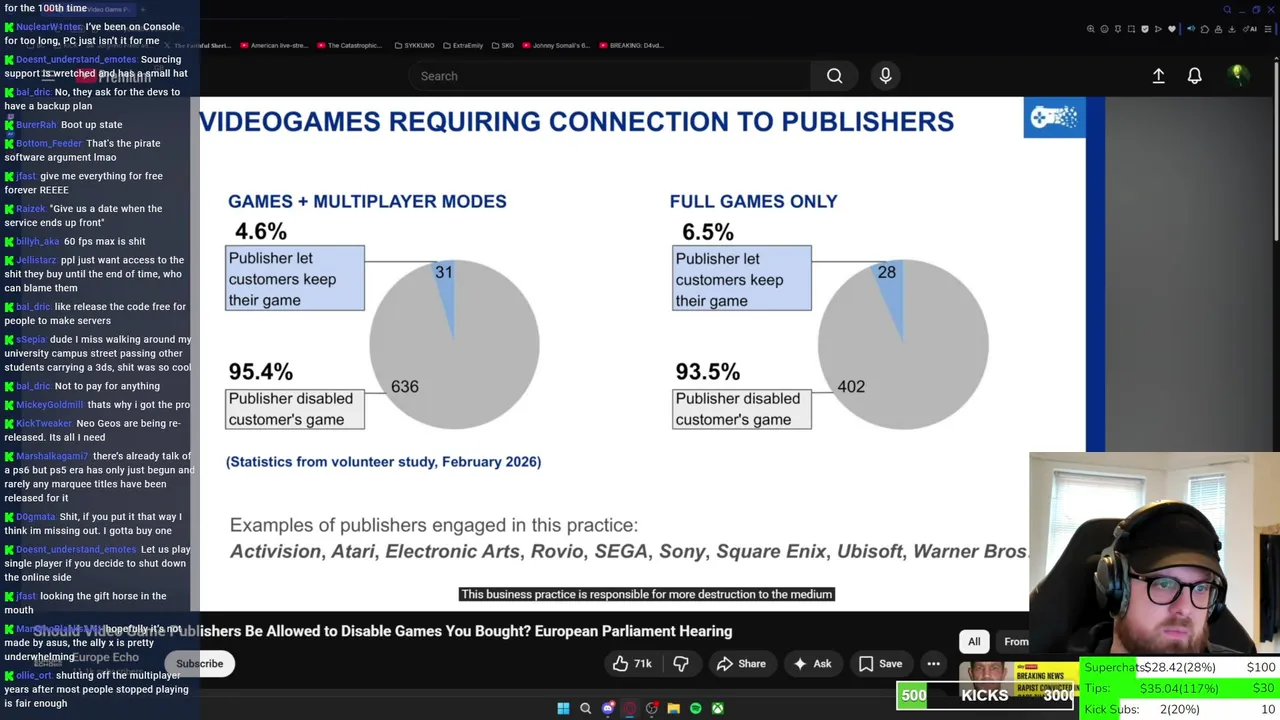
Task: Click the KICKS 500 goal bar
Action: point(987,695)
